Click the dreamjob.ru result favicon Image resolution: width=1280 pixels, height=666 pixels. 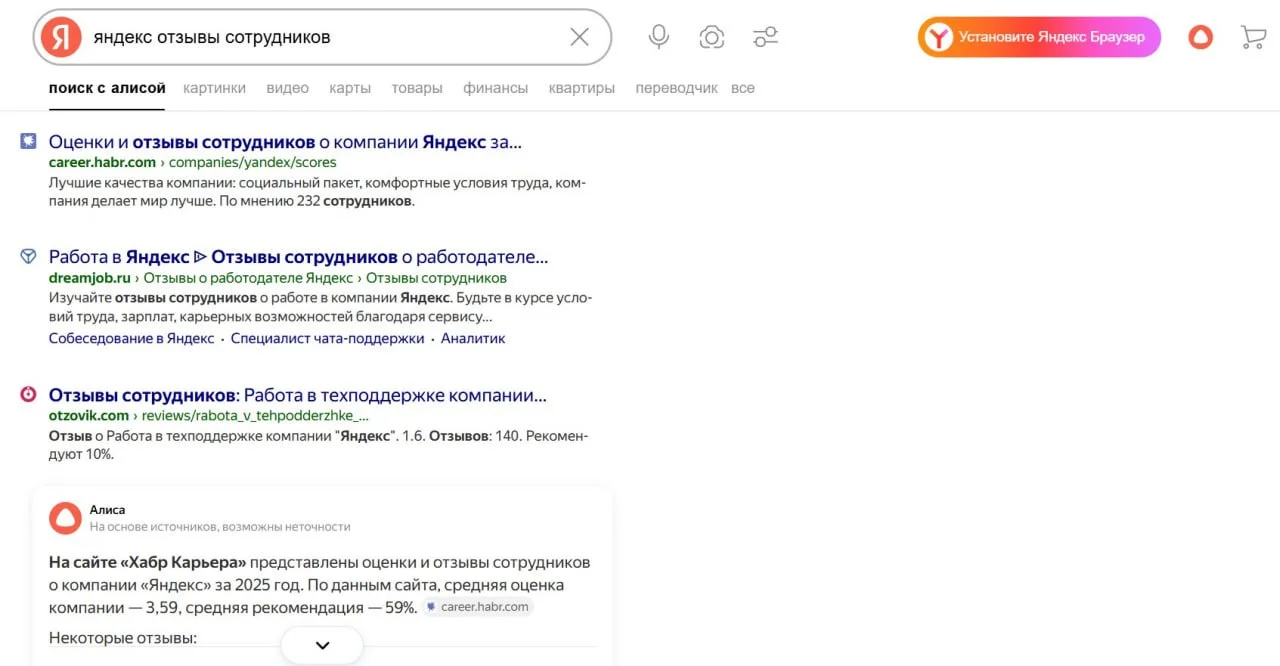27,256
